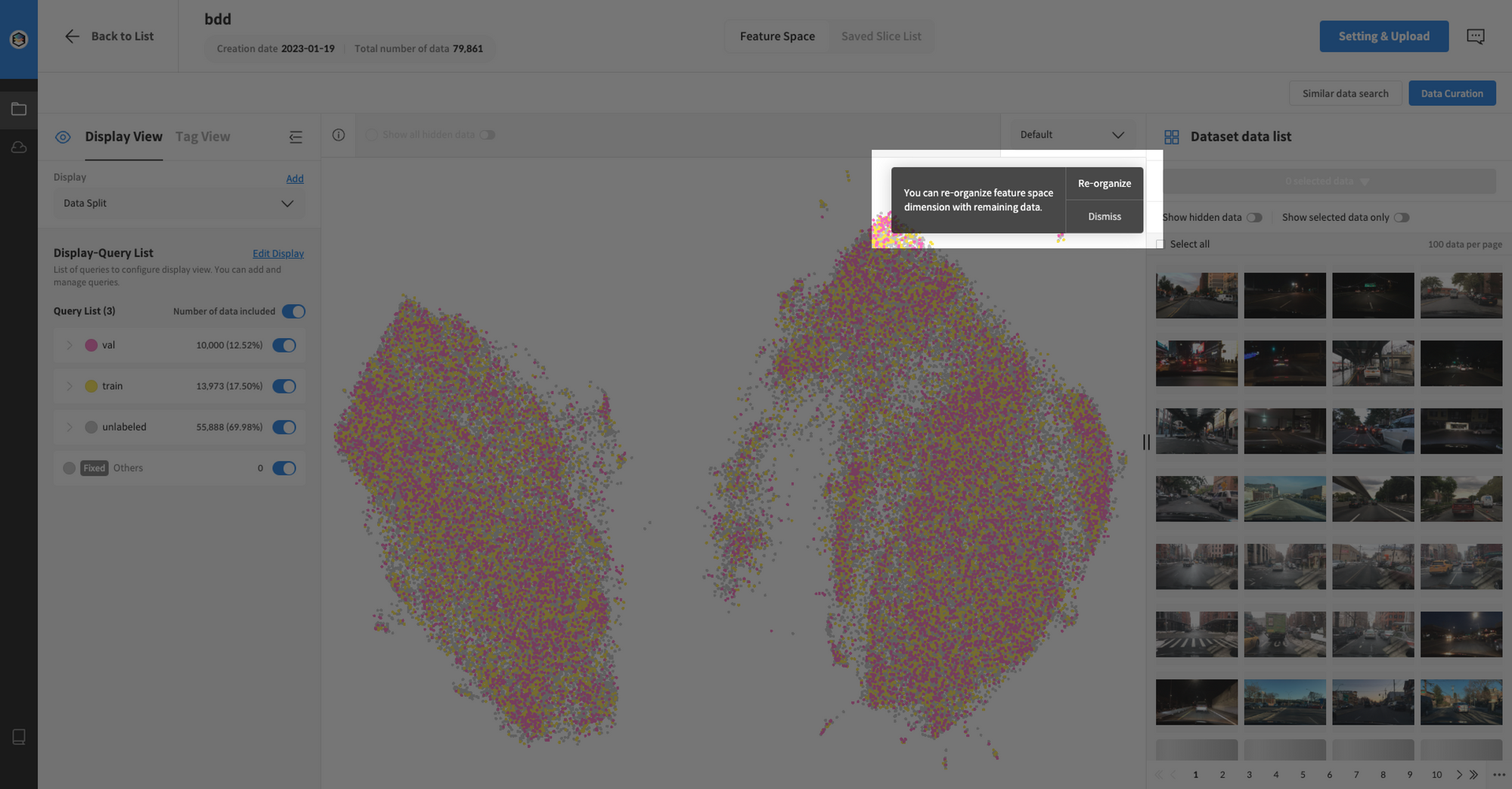This screenshot has width=1512, height=789.
Task: Click the Setting & Upload button
Action: [x=1383, y=36]
